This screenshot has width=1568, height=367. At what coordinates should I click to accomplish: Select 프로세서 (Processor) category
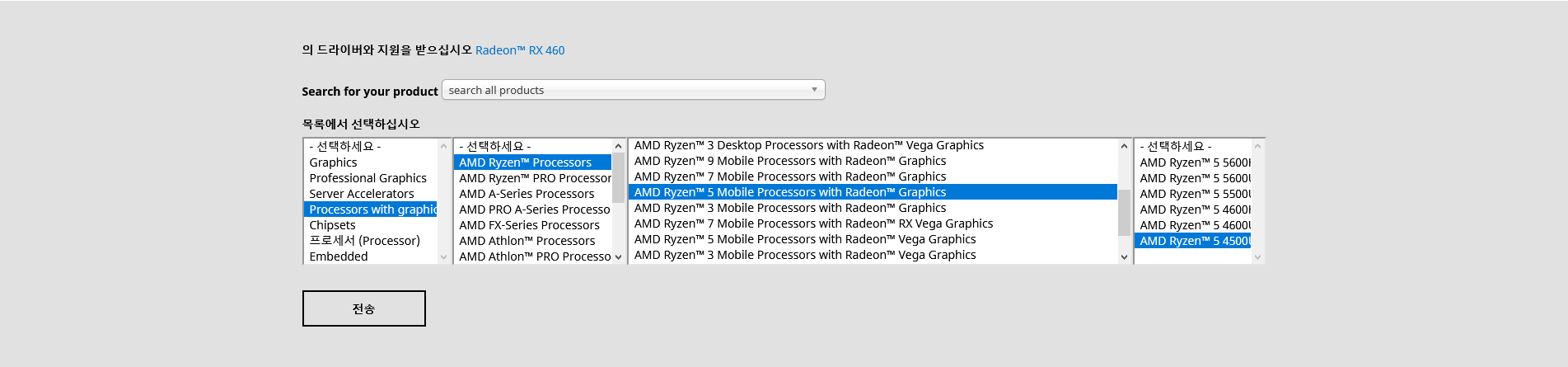[x=370, y=241]
